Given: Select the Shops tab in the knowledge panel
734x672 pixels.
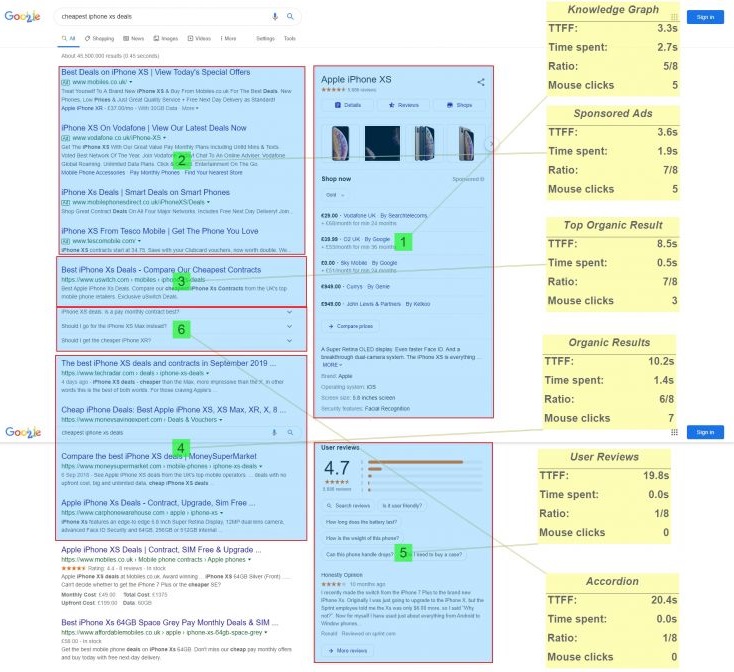Looking at the screenshot, I should tap(459, 105).
